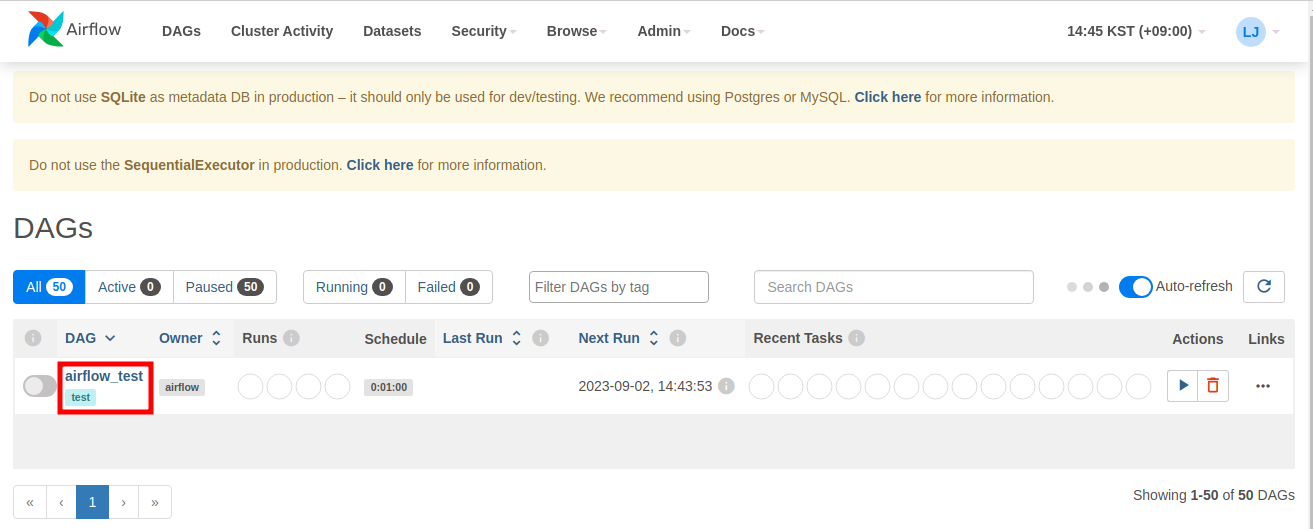Select page 1 in the pagination
This screenshot has height=529, width=1313.
point(92,502)
